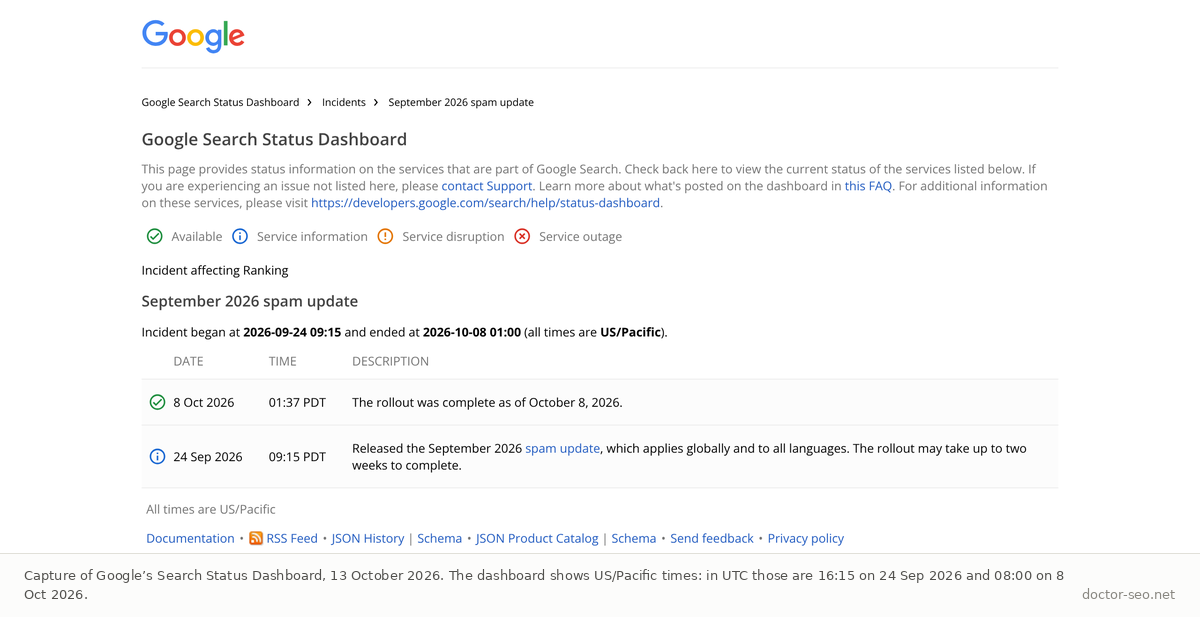Viewport: 1200px width, 617px height.
Task: Go to Incidents breadcrumb
Action: (x=344, y=102)
